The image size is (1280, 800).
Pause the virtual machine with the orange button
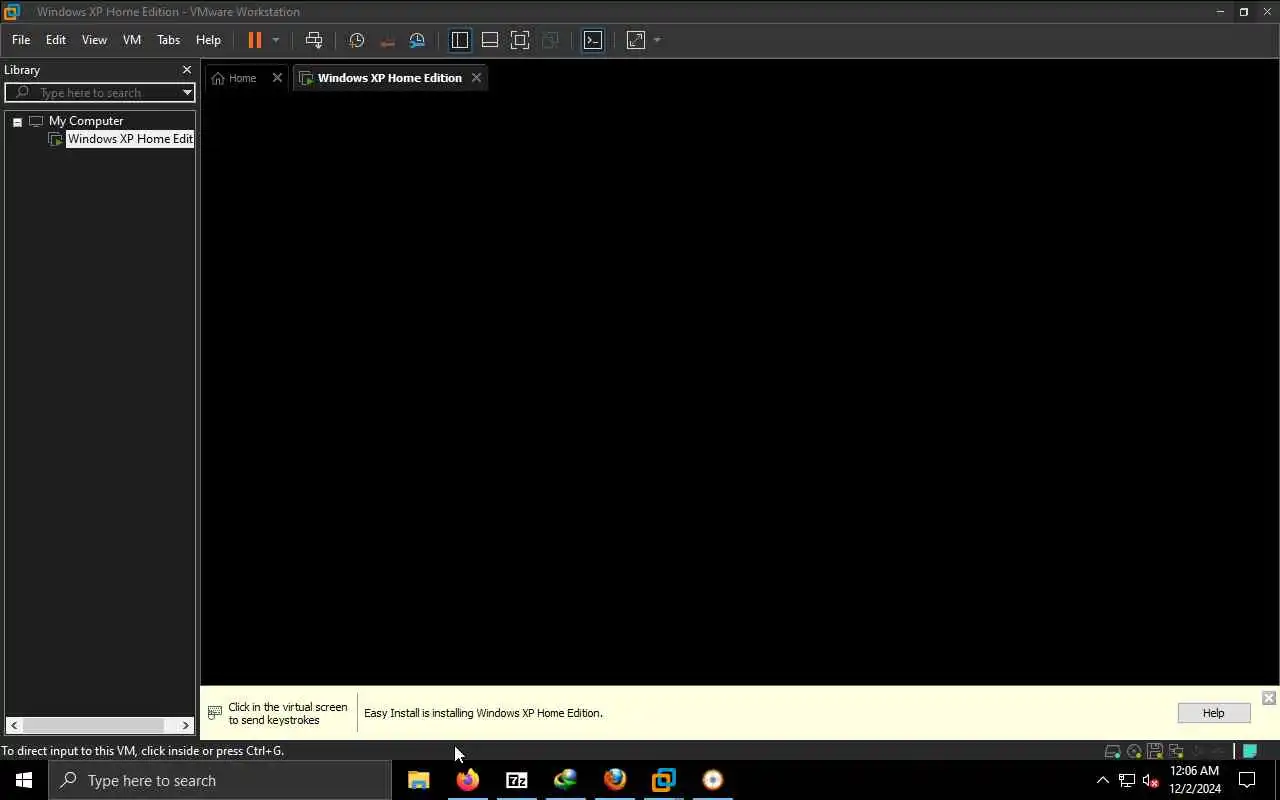[x=254, y=40]
